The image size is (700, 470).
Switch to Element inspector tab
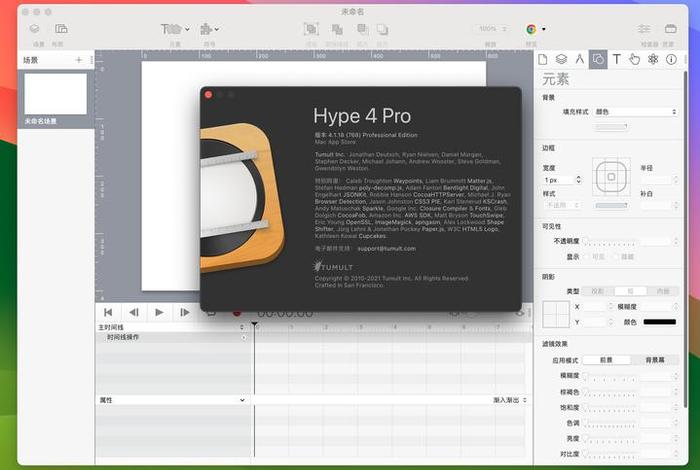598,59
